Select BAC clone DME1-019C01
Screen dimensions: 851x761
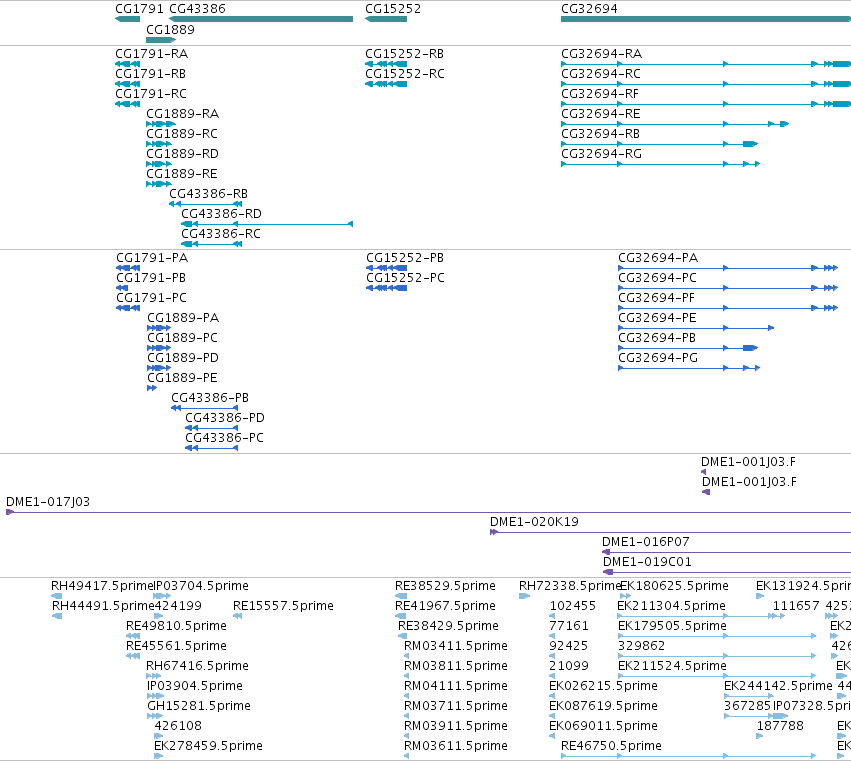click(x=647, y=562)
